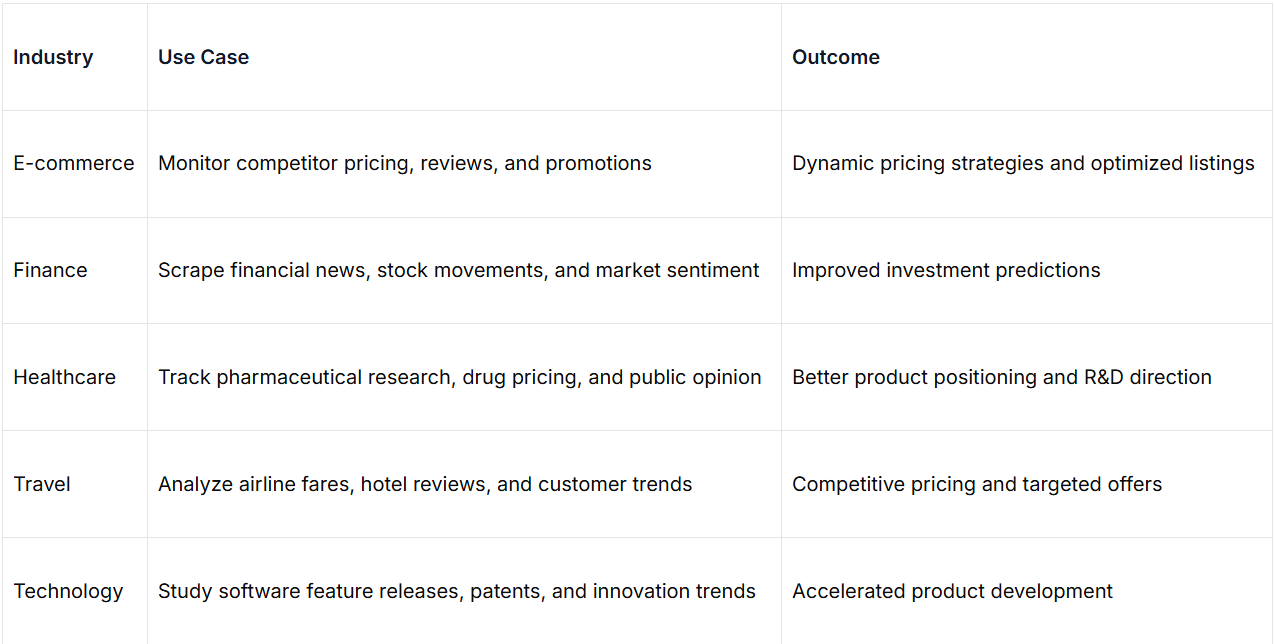Click the Improved investment predictions outcome
This screenshot has height=644, width=1274.
[945, 270]
